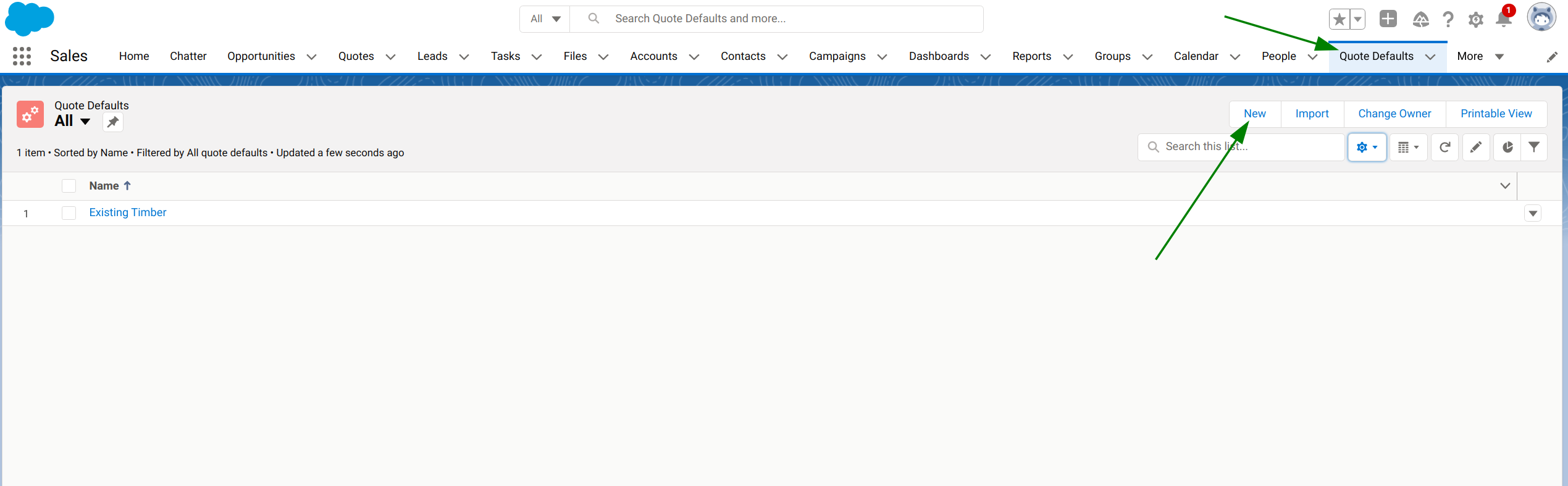Open the Tasks tab

click(x=505, y=56)
